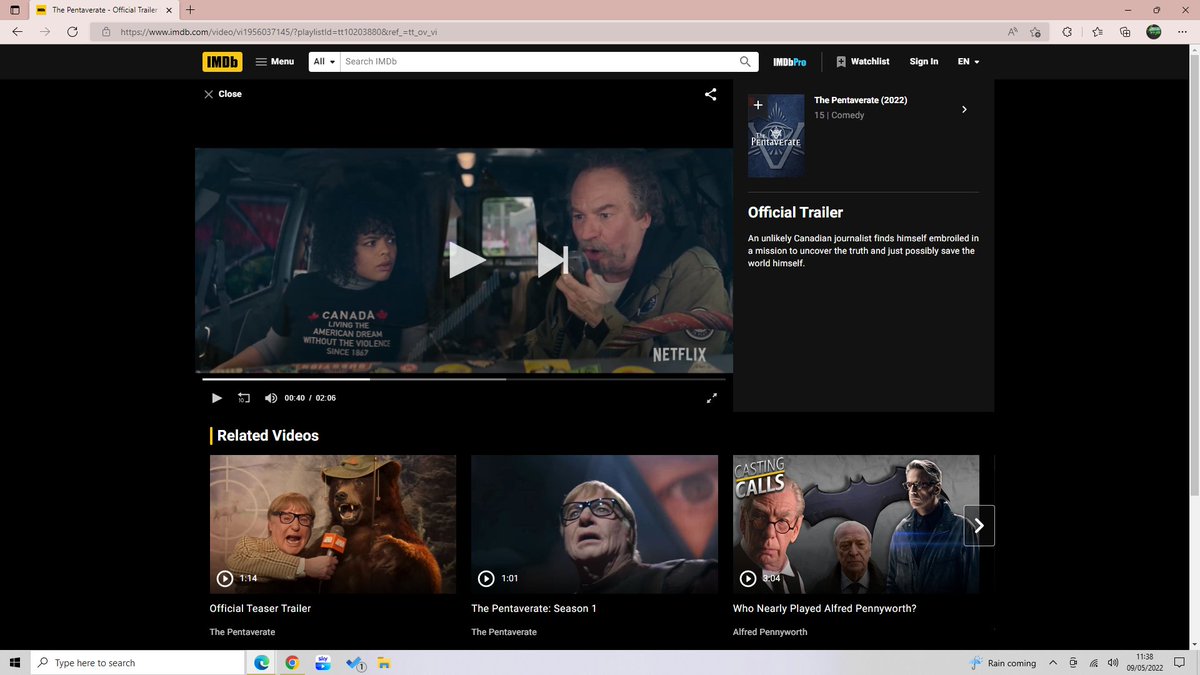
Task: Focus the Search IMDb field
Action: click(539, 62)
